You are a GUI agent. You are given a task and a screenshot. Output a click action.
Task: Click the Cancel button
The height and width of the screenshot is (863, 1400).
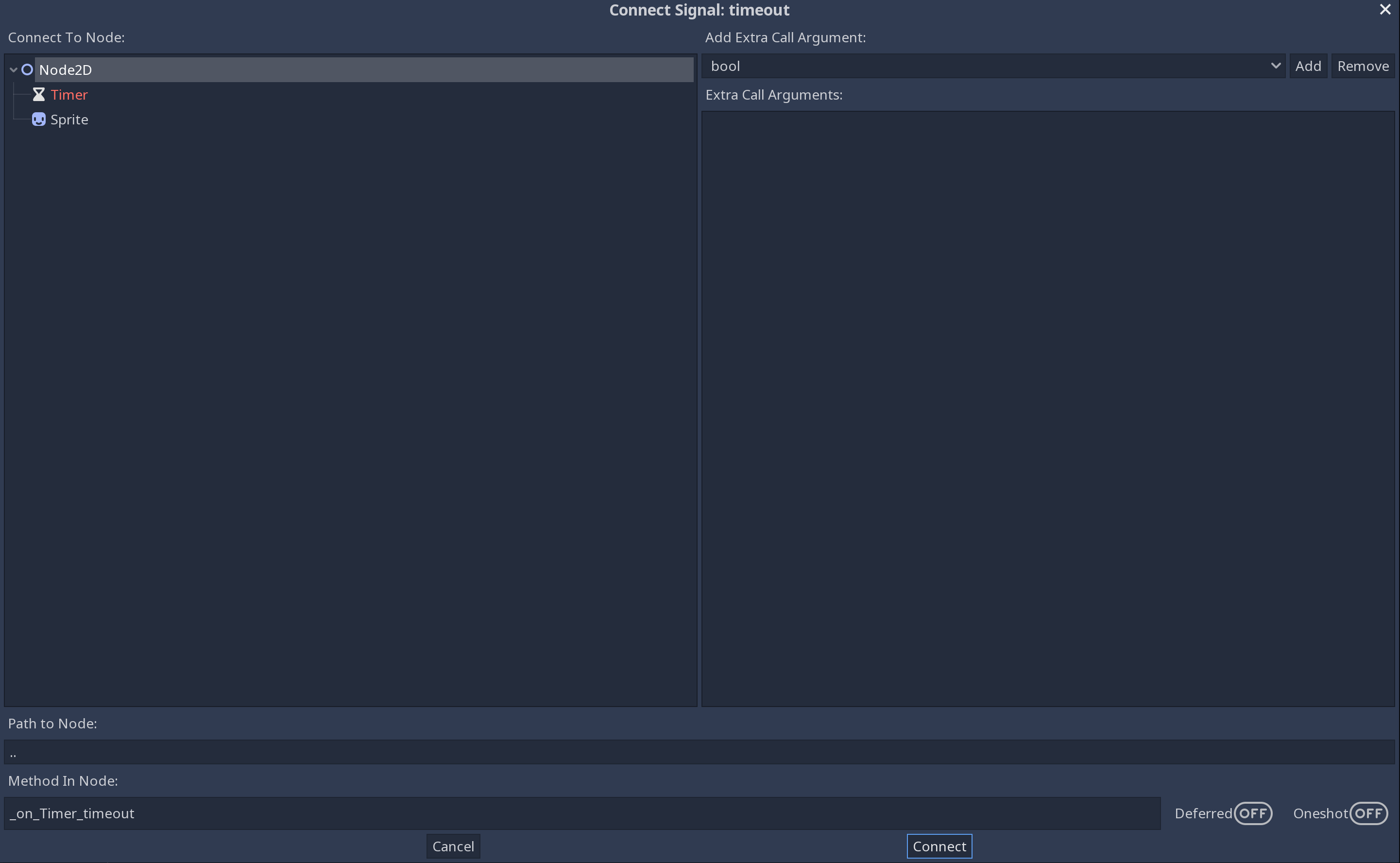pyautogui.click(x=453, y=846)
